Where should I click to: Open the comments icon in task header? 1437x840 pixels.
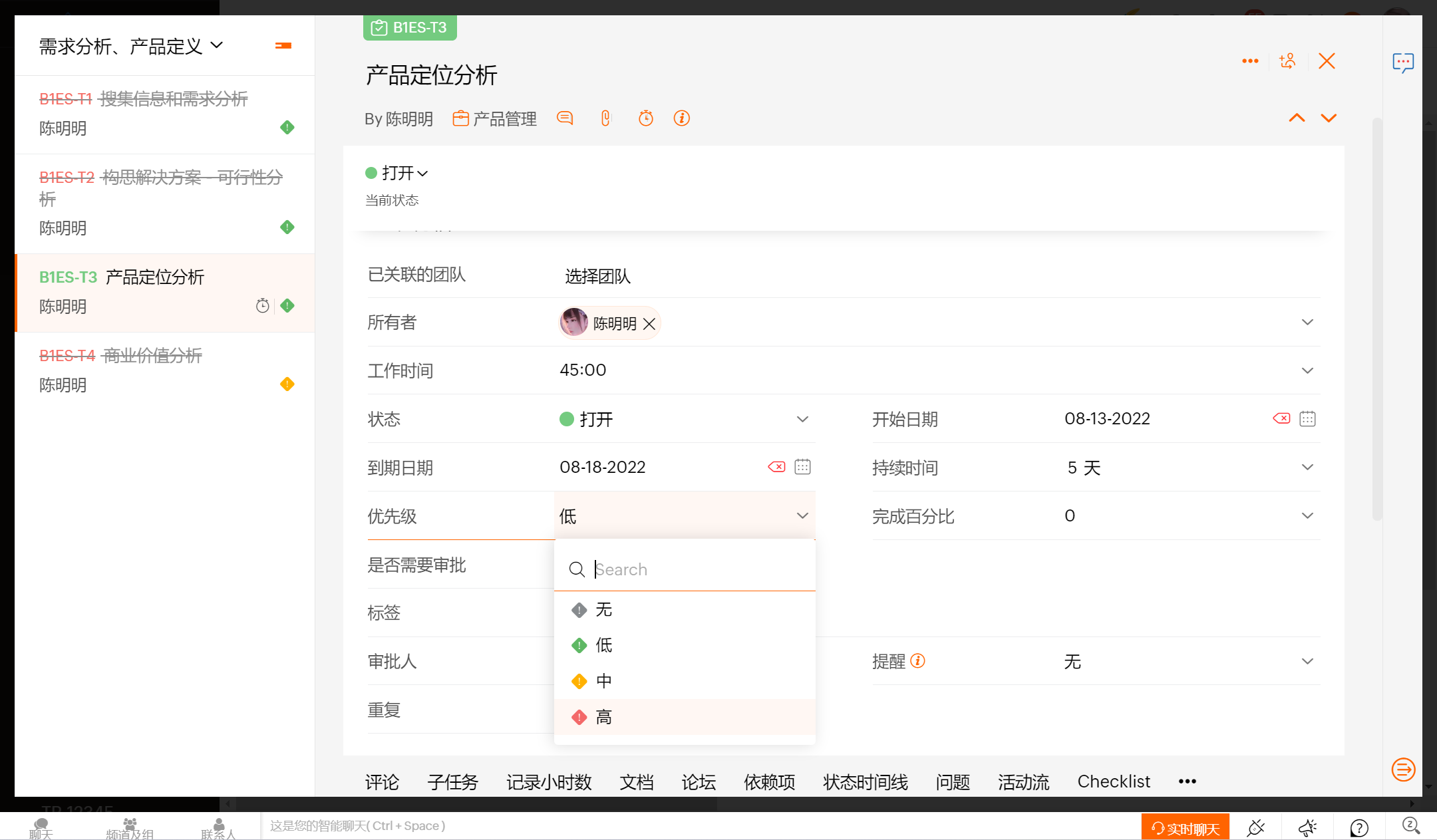[x=565, y=118]
